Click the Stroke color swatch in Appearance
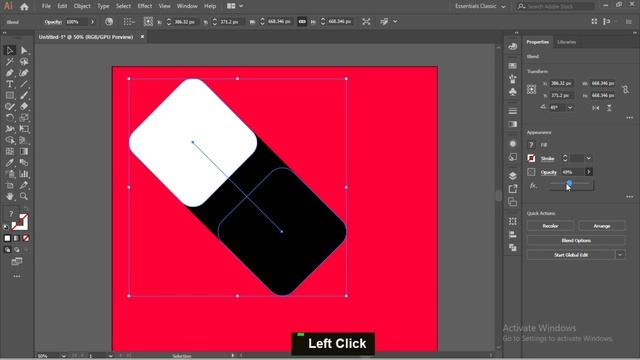640x360 pixels. (531, 158)
